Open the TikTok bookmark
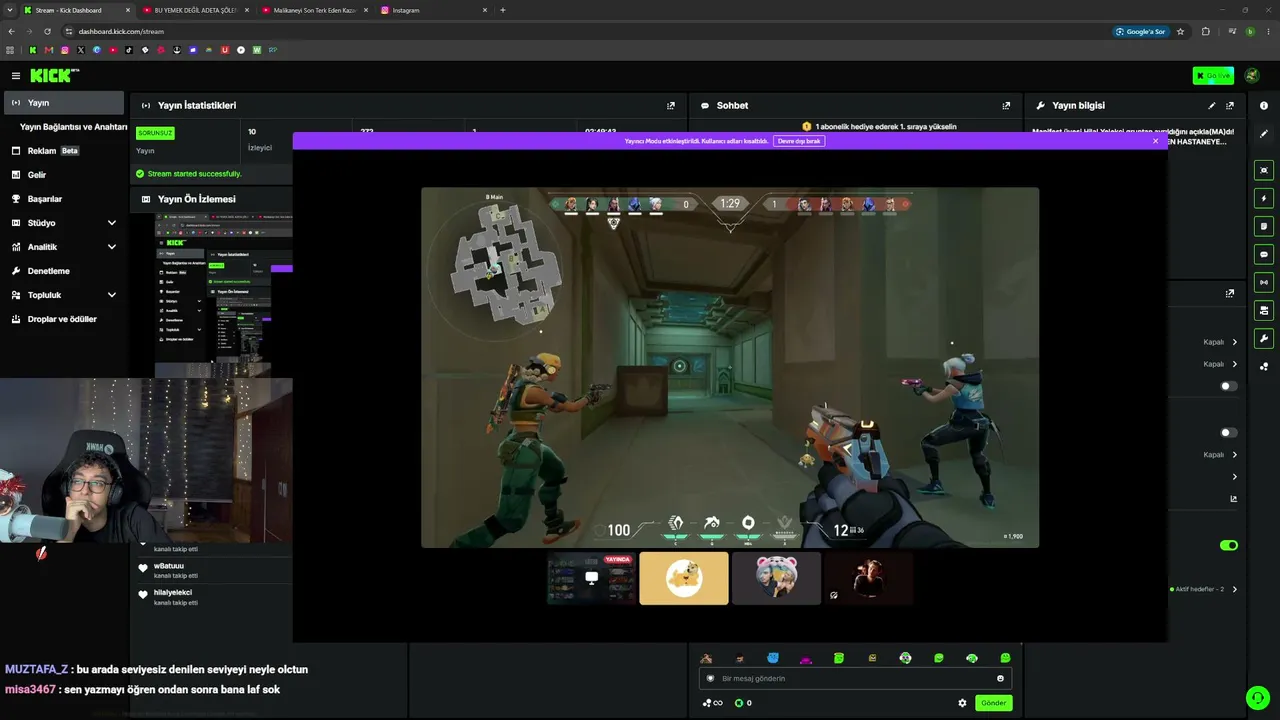This screenshot has width=1280, height=720. pyautogui.click(x=129, y=50)
